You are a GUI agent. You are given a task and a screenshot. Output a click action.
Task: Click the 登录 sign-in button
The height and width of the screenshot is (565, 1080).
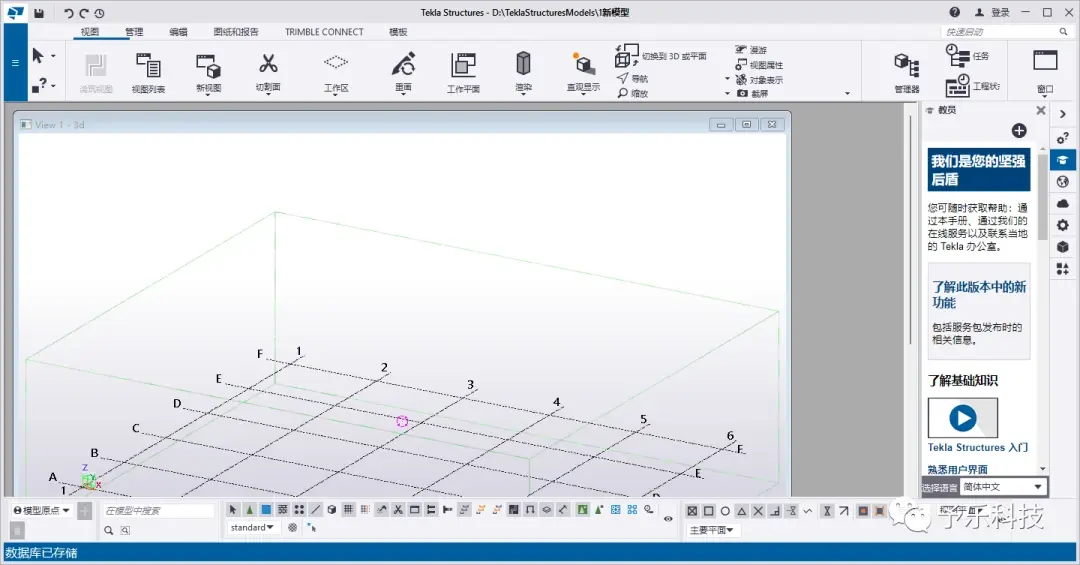(993, 12)
